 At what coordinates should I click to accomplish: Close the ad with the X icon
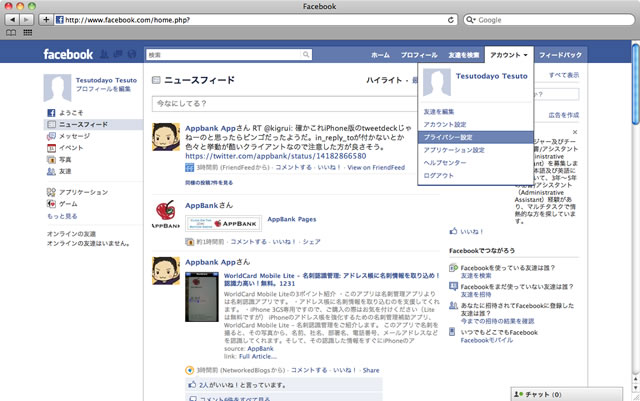pyautogui.click(x=575, y=132)
